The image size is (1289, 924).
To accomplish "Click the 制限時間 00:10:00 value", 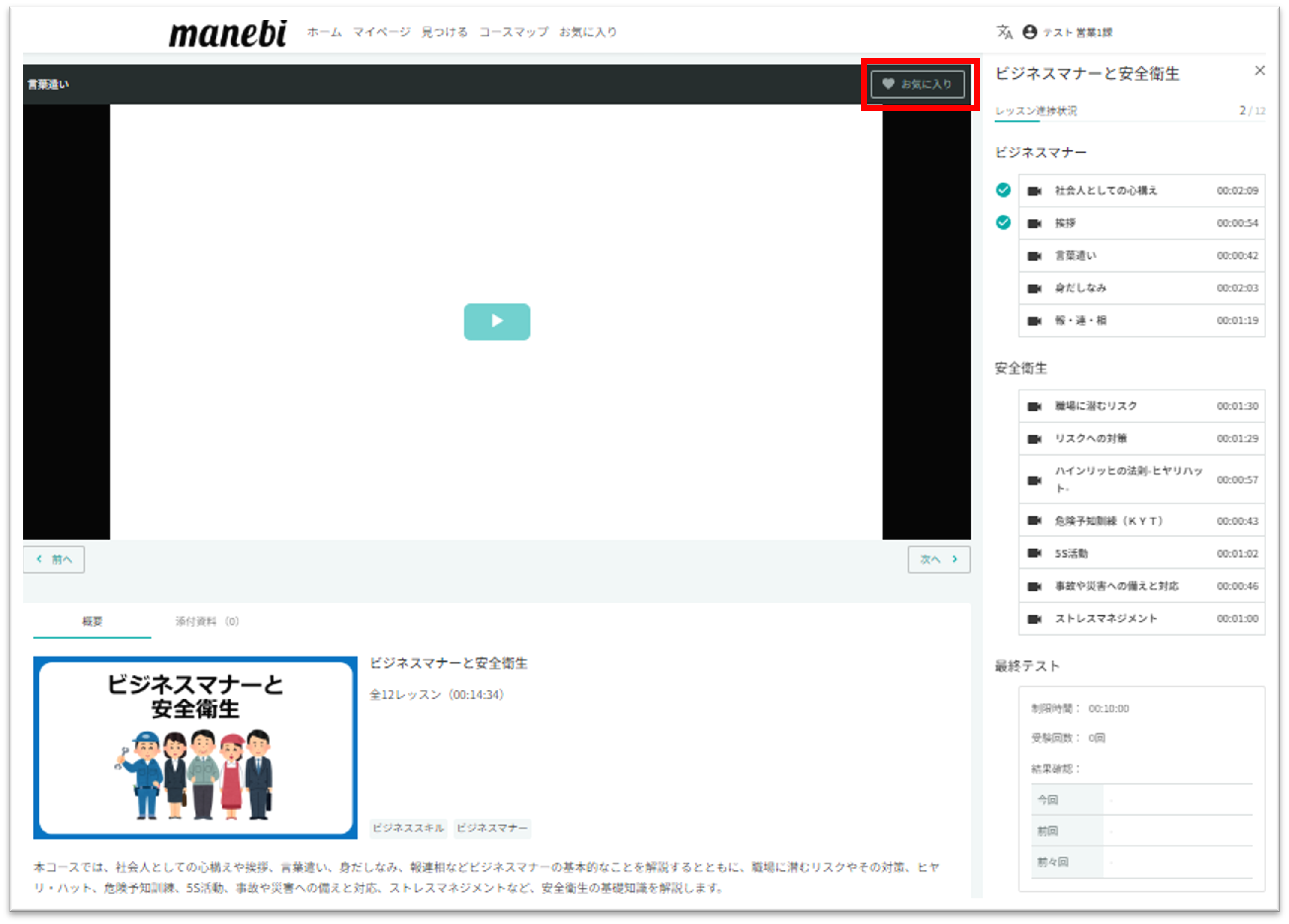I will click(1108, 708).
